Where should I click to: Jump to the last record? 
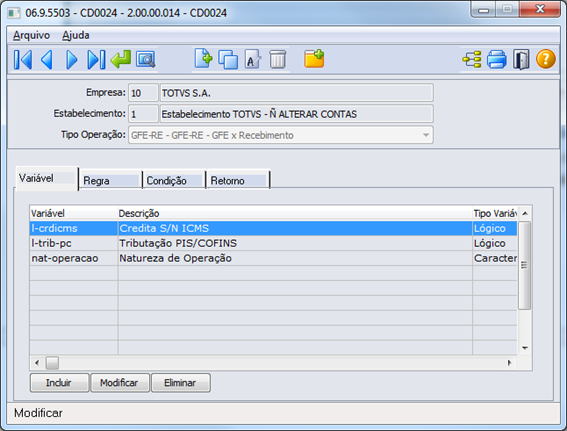96,60
